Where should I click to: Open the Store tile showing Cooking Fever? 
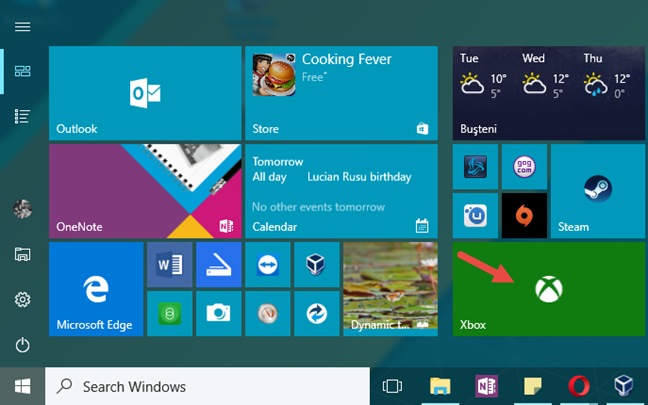coord(341,93)
